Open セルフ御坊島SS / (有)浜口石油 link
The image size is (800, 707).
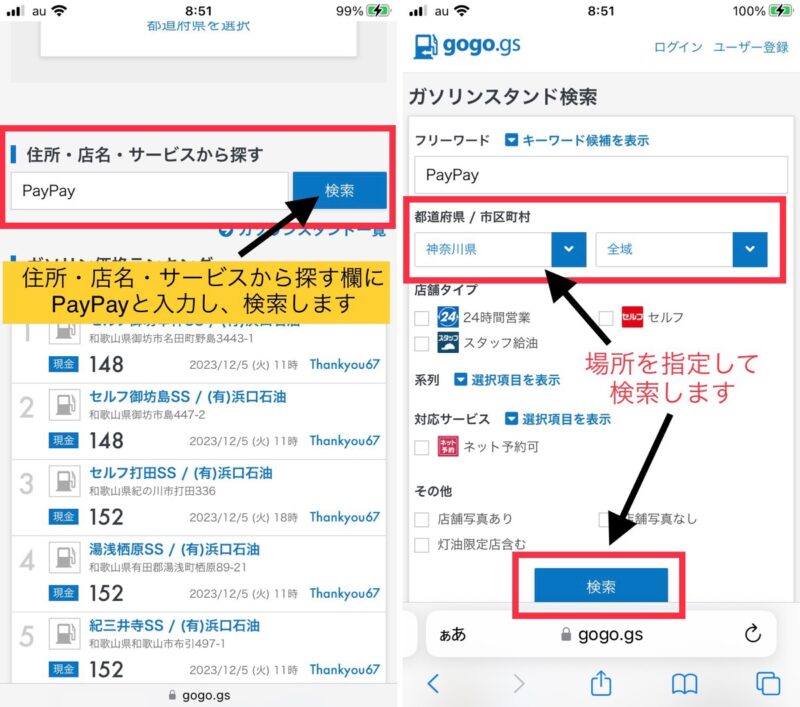pyautogui.click(x=188, y=396)
